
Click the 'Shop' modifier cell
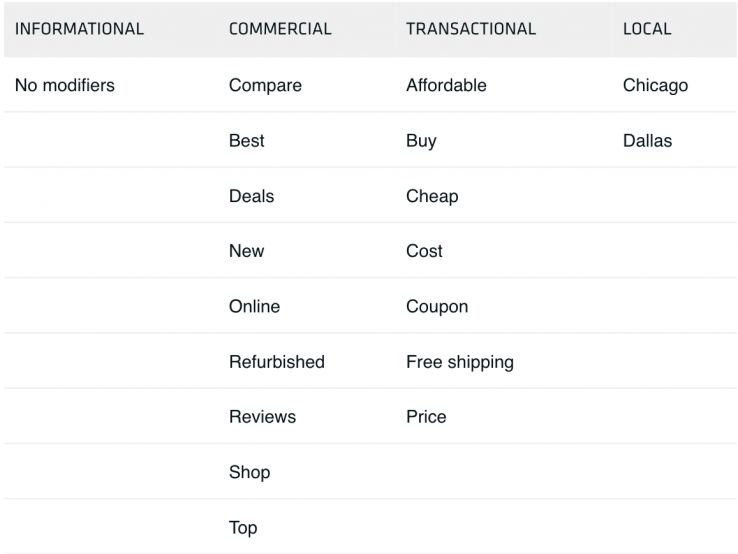(249, 472)
